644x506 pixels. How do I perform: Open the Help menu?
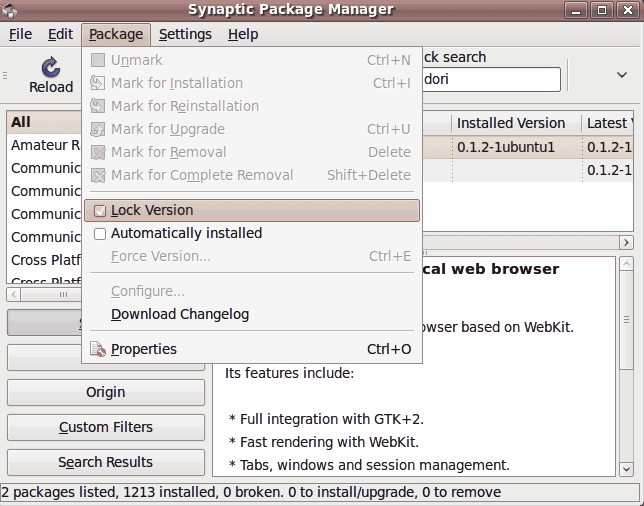click(x=243, y=34)
